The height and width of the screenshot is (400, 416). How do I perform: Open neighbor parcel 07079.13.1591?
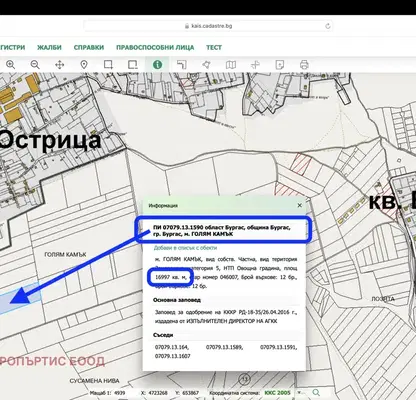pyautogui.click(x=278, y=347)
